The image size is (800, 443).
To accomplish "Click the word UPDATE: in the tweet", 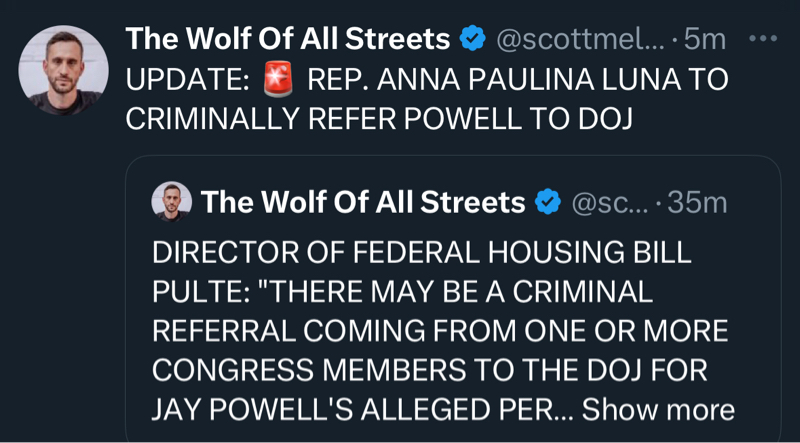I will click(187, 80).
